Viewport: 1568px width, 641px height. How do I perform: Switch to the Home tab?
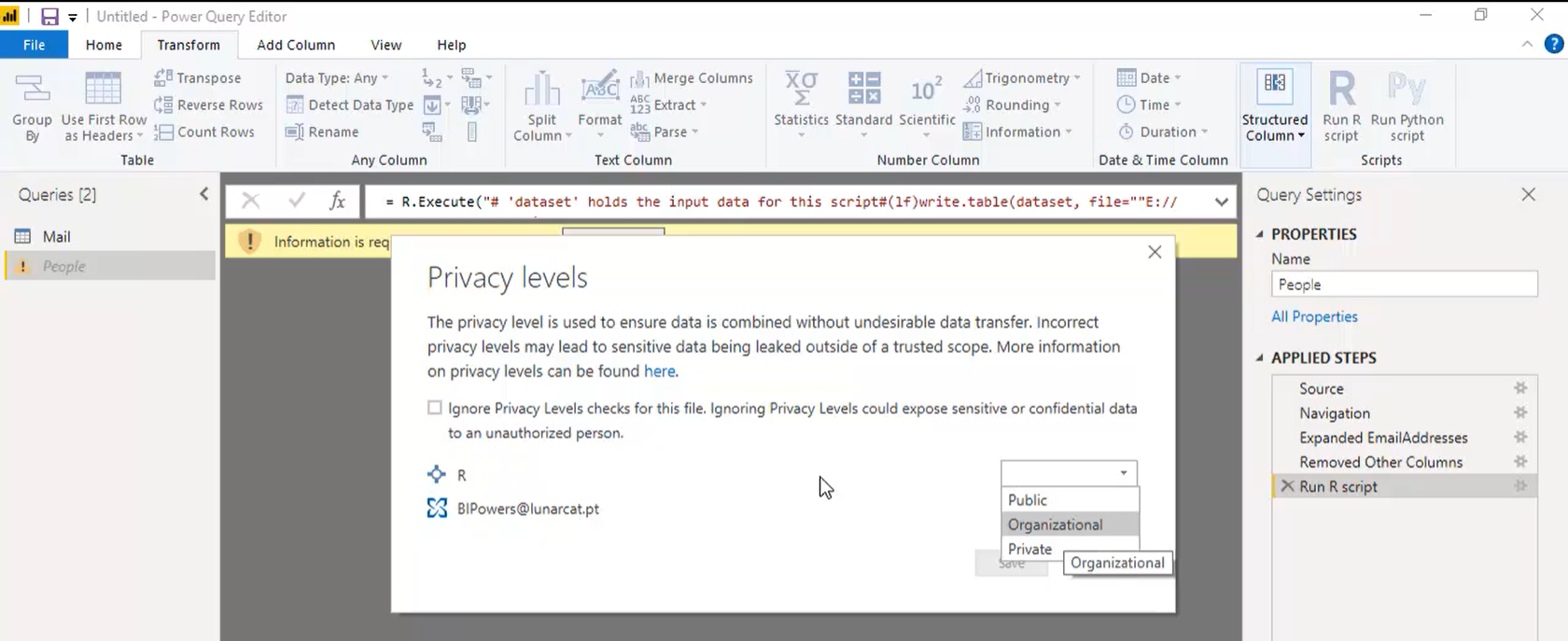(104, 45)
